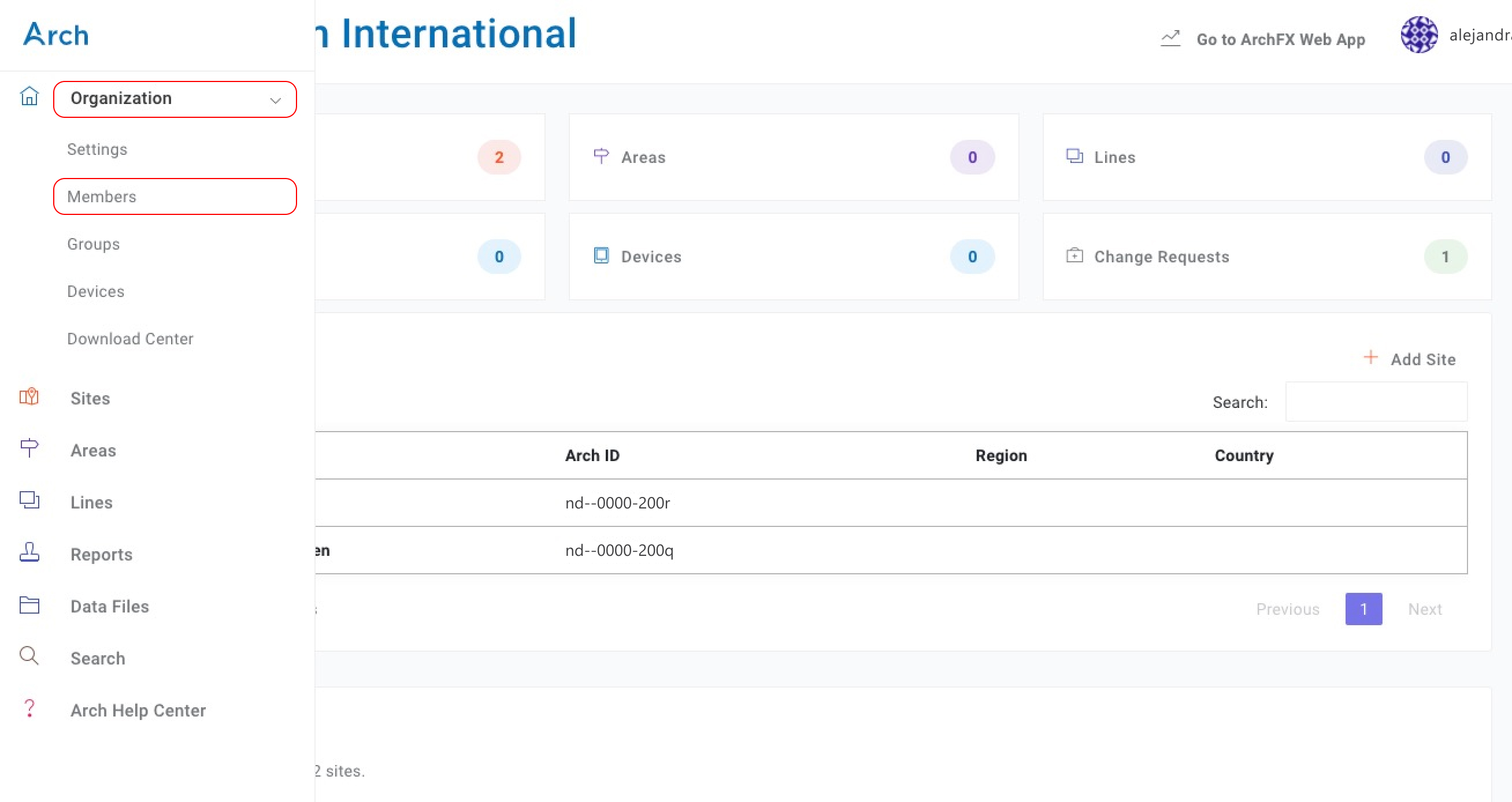Focus the sites table Search field
1512x802 pixels.
point(1376,402)
